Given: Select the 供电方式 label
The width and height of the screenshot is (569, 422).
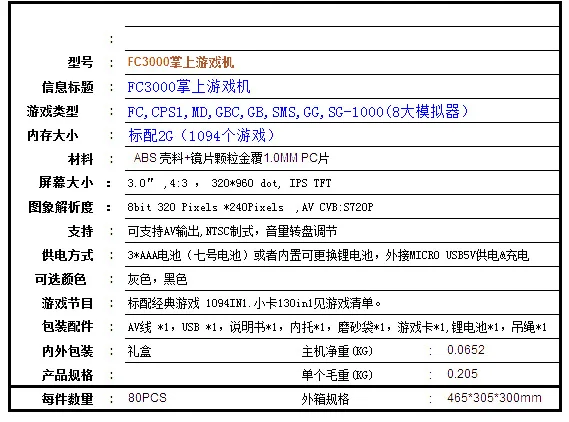Looking at the screenshot, I should [x=67, y=255].
